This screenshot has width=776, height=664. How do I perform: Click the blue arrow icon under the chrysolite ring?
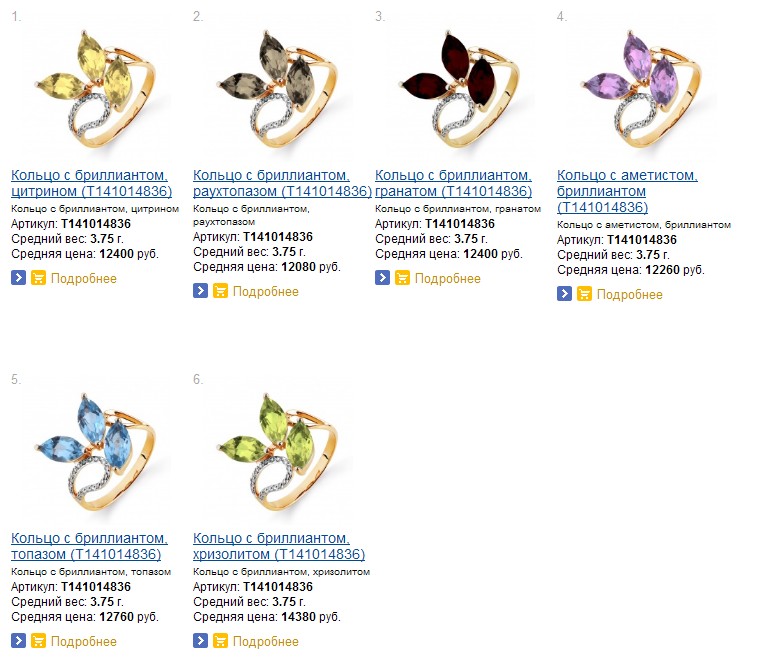[200, 641]
